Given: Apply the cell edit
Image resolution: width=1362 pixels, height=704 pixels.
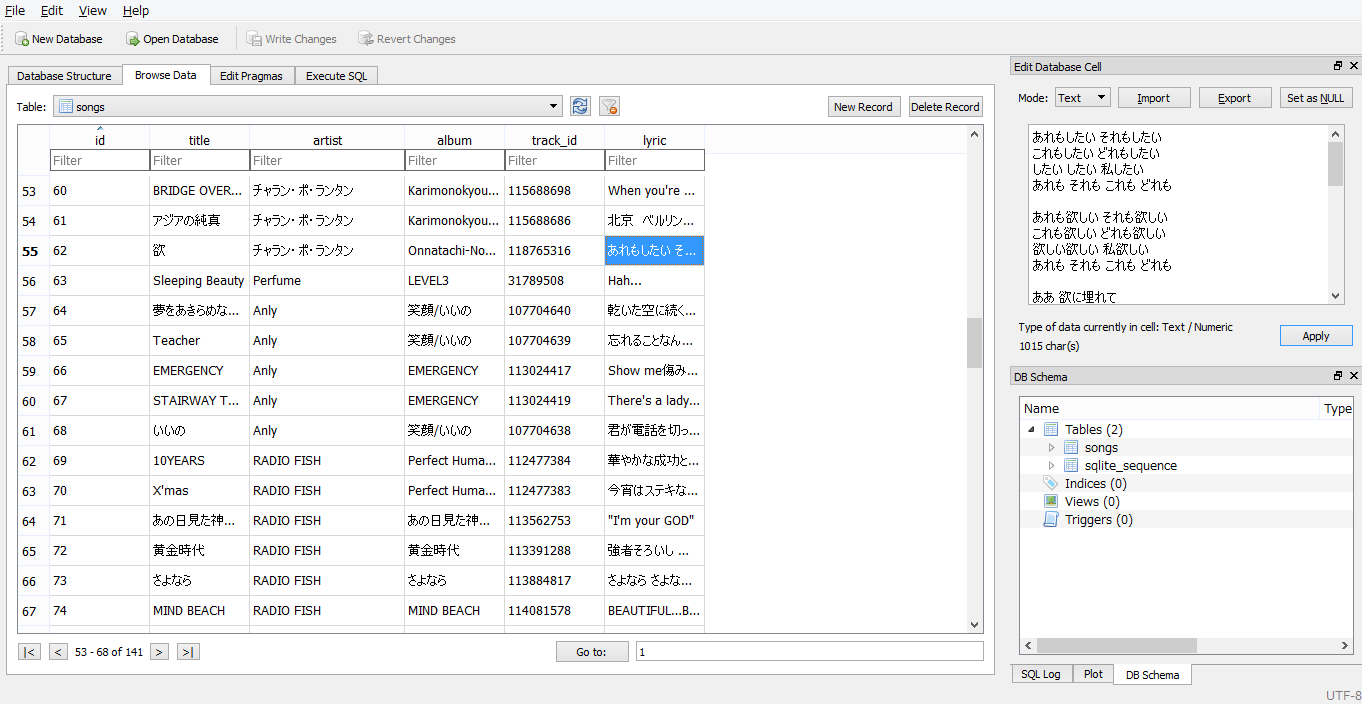Looking at the screenshot, I should pos(1316,336).
